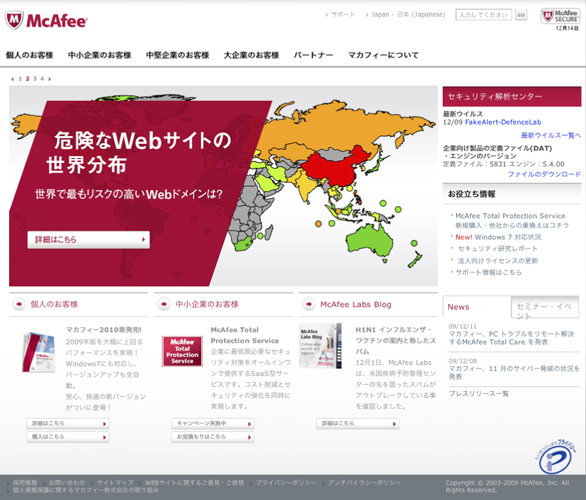Click the McAfee Labs Blog thumbnail
Screen dimensions: 586x500
[321, 346]
